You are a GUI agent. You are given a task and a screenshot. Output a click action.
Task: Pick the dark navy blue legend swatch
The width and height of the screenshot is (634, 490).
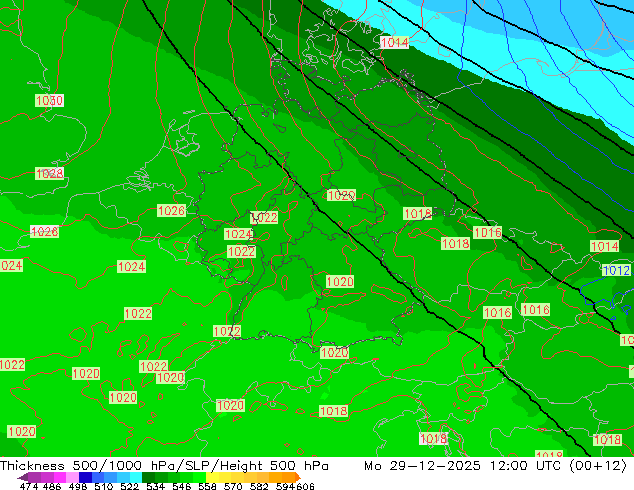click(x=85, y=477)
